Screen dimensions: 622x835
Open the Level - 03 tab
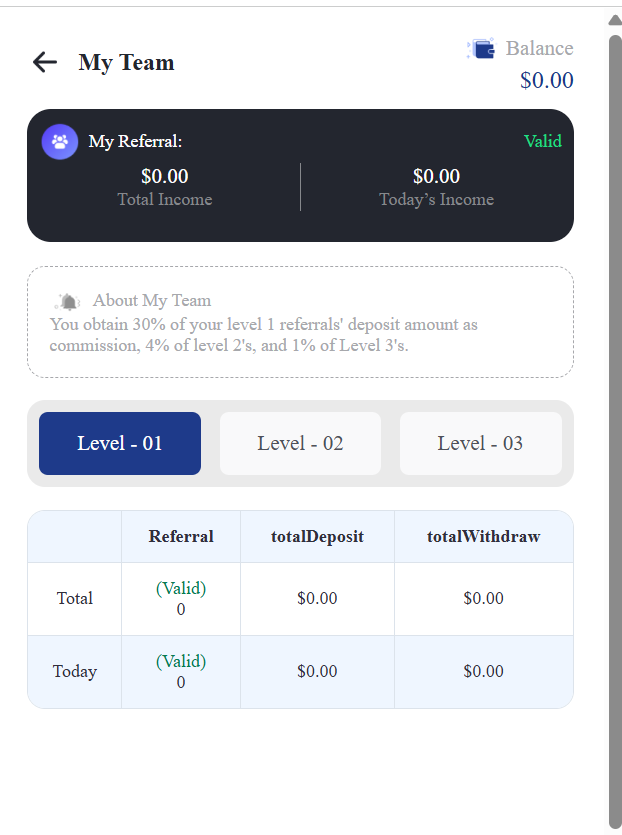pos(480,443)
